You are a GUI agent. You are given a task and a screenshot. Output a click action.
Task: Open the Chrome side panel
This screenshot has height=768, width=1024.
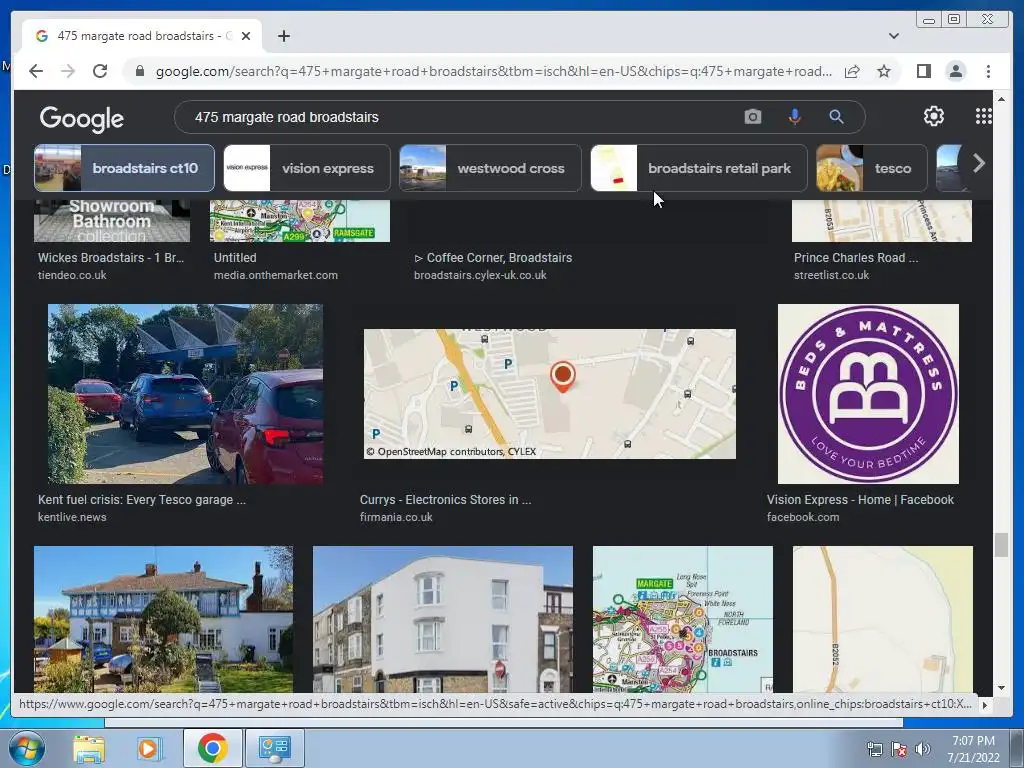(923, 71)
